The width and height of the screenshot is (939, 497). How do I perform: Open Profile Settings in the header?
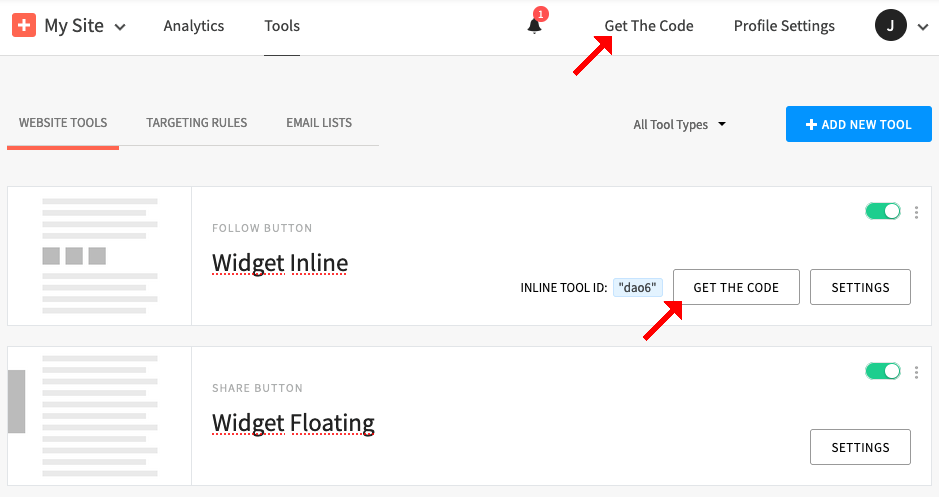tap(784, 26)
